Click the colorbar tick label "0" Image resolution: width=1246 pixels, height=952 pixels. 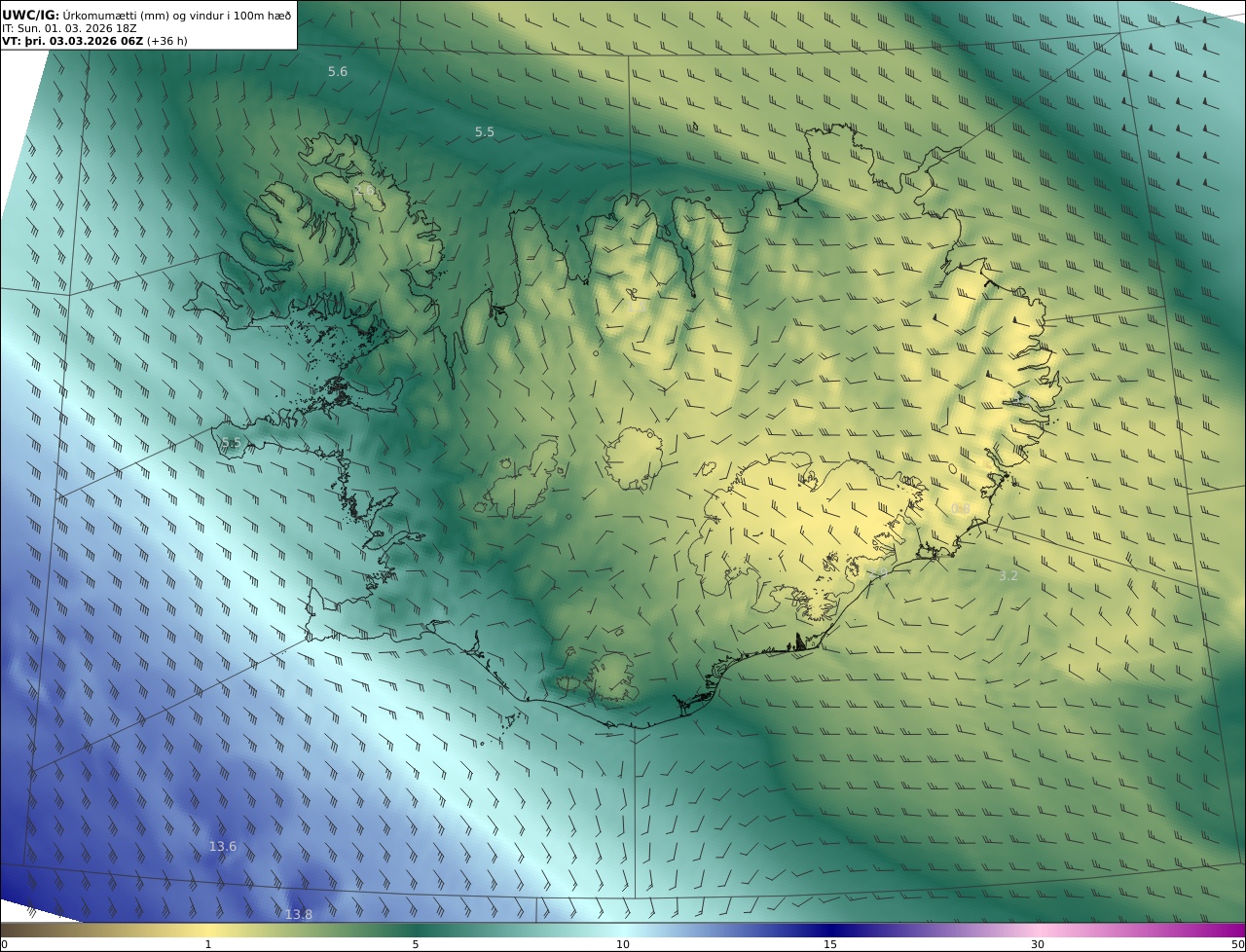3,944
